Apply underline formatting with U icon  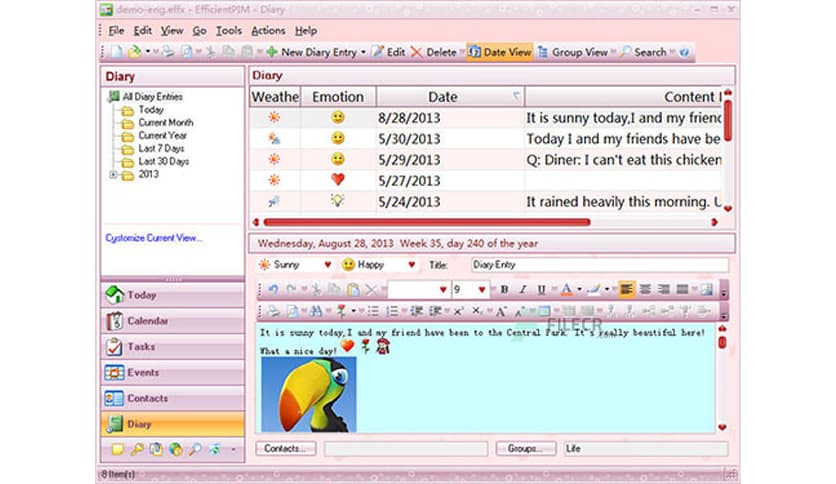click(541, 289)
